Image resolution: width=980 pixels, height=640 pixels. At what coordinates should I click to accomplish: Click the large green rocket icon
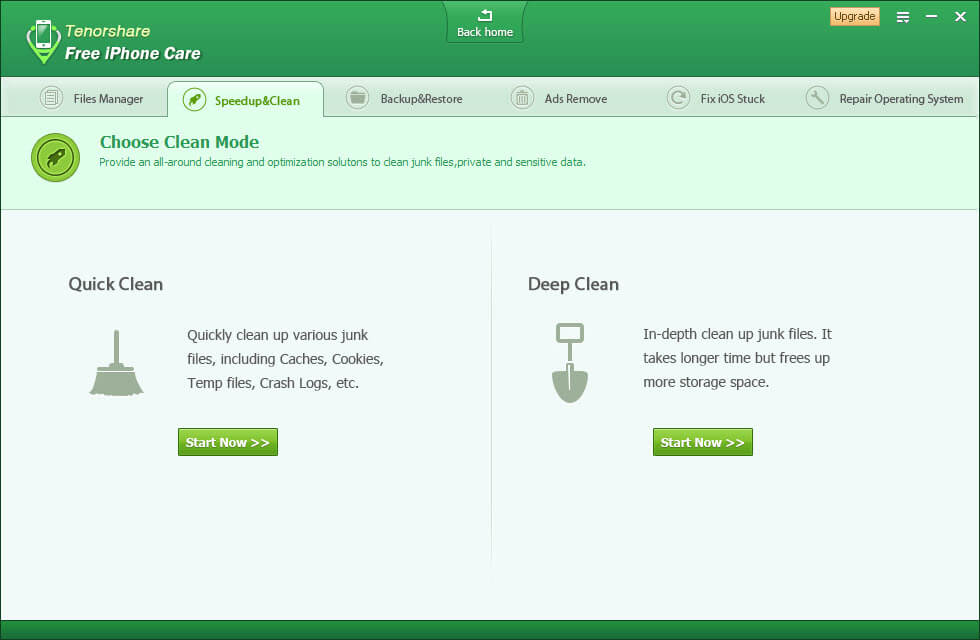56,158
